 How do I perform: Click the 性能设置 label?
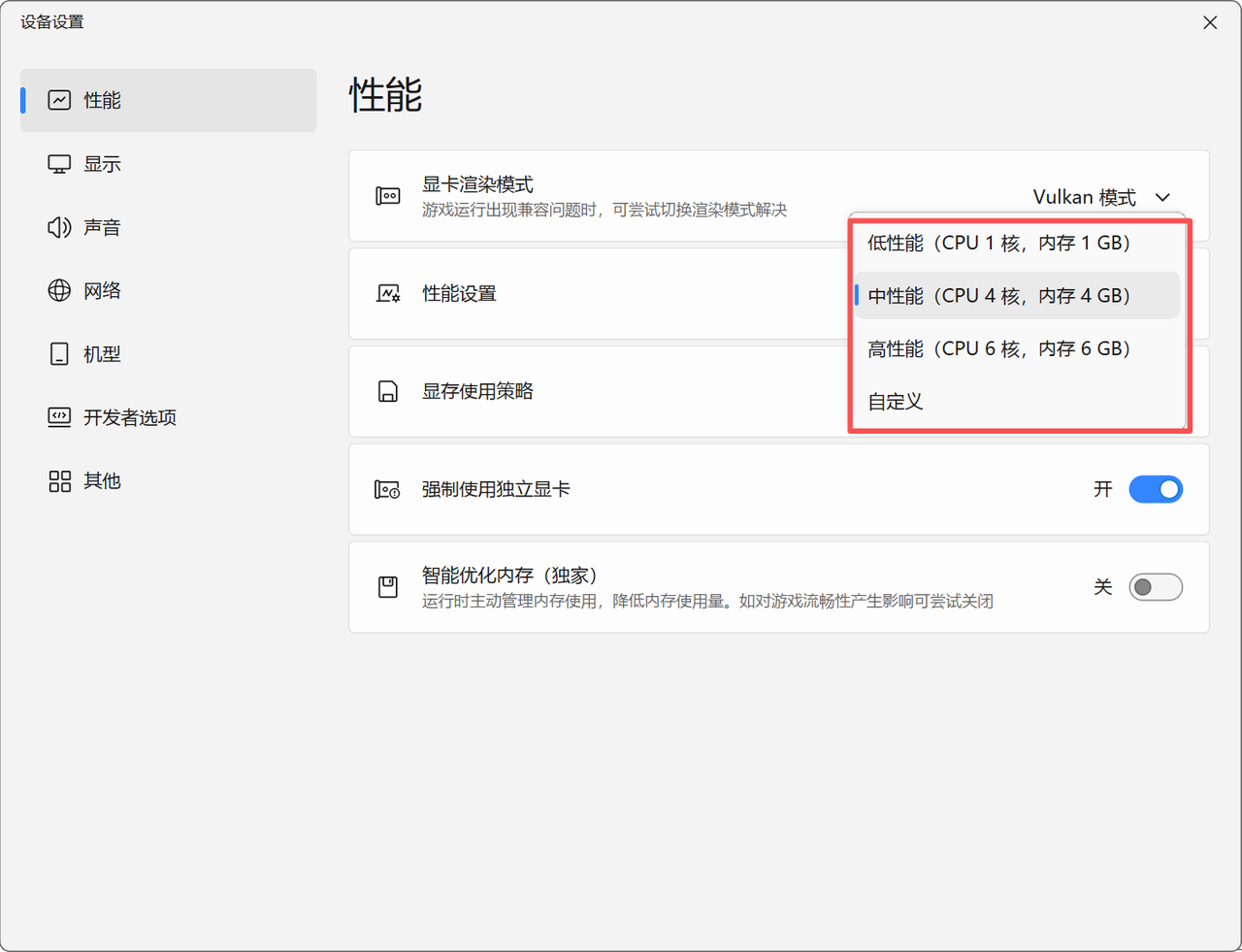459,293
